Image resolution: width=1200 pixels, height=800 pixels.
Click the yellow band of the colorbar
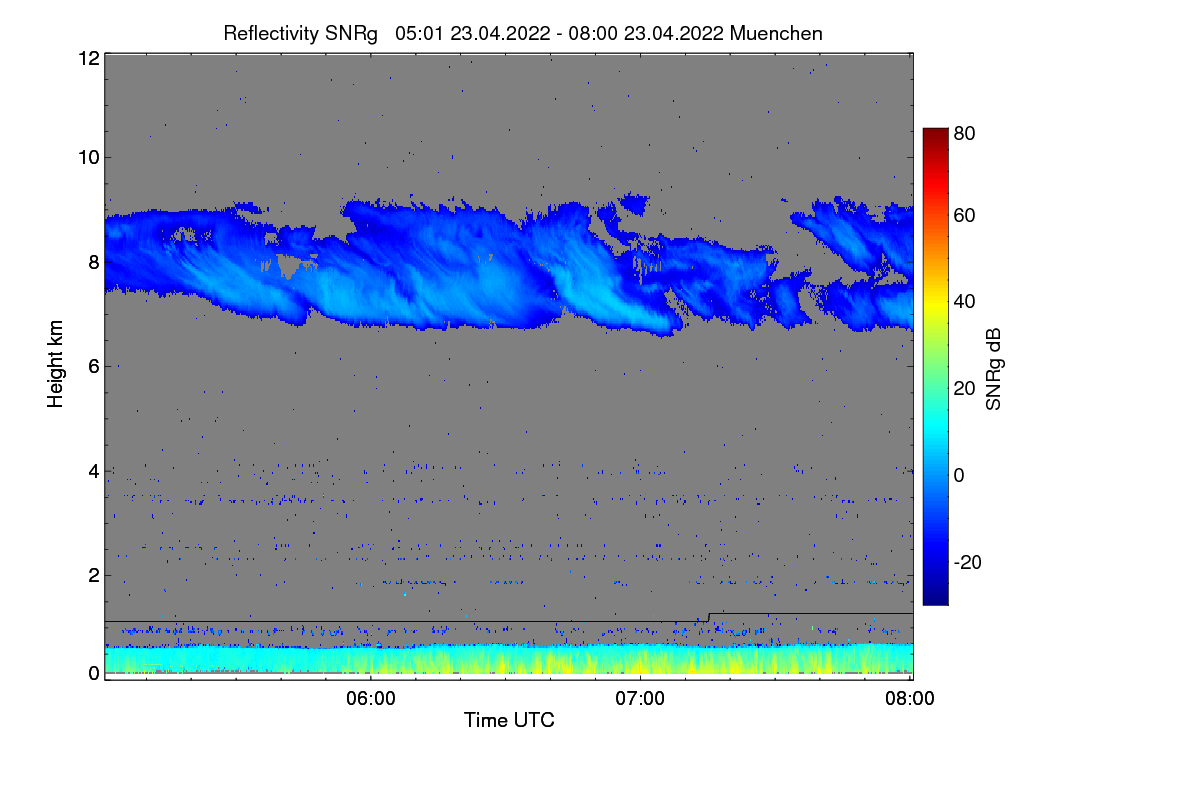(x=935, y=302)
